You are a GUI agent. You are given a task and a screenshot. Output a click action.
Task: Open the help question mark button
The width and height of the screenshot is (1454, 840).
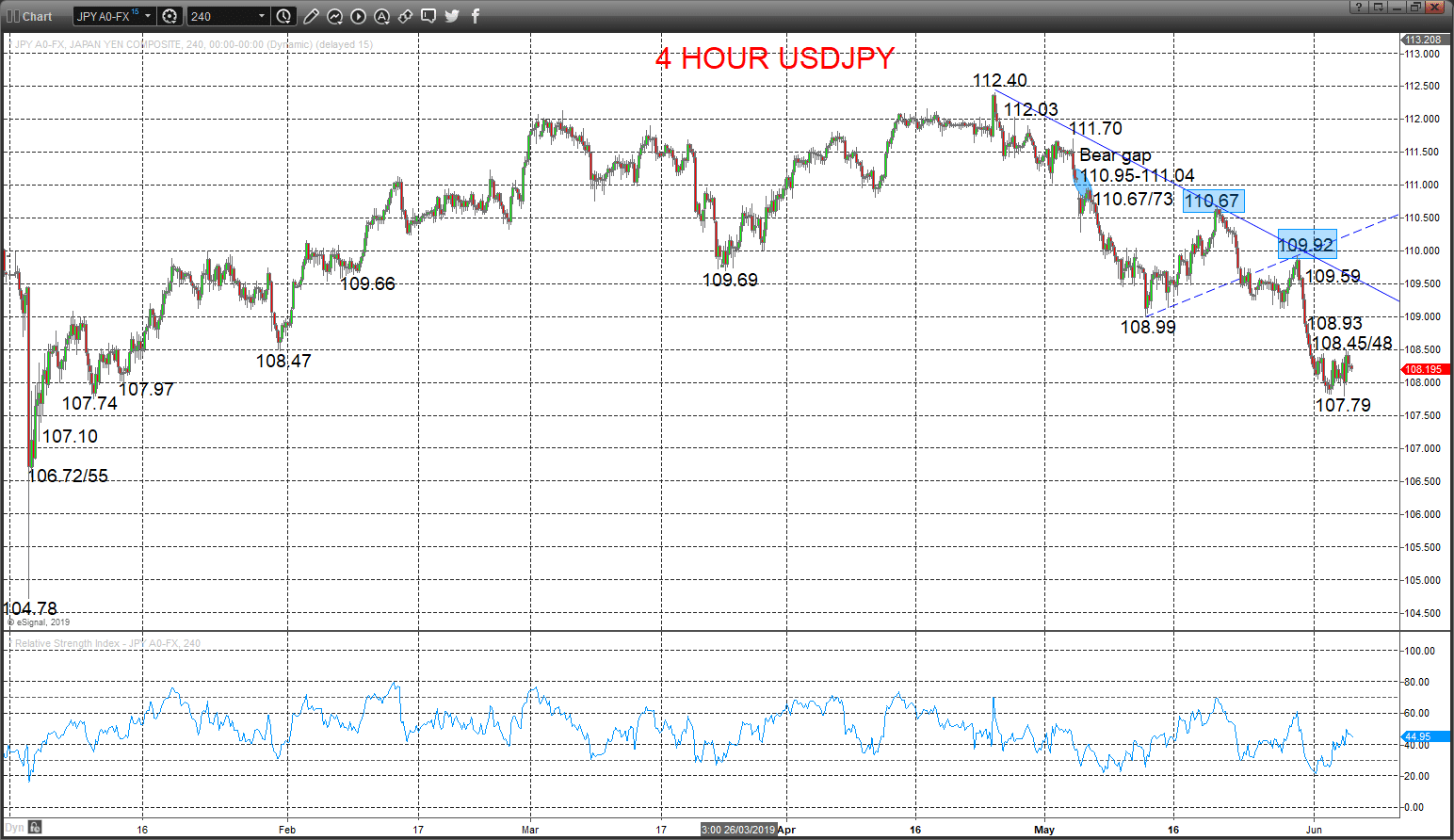(x=1358, y=7)
